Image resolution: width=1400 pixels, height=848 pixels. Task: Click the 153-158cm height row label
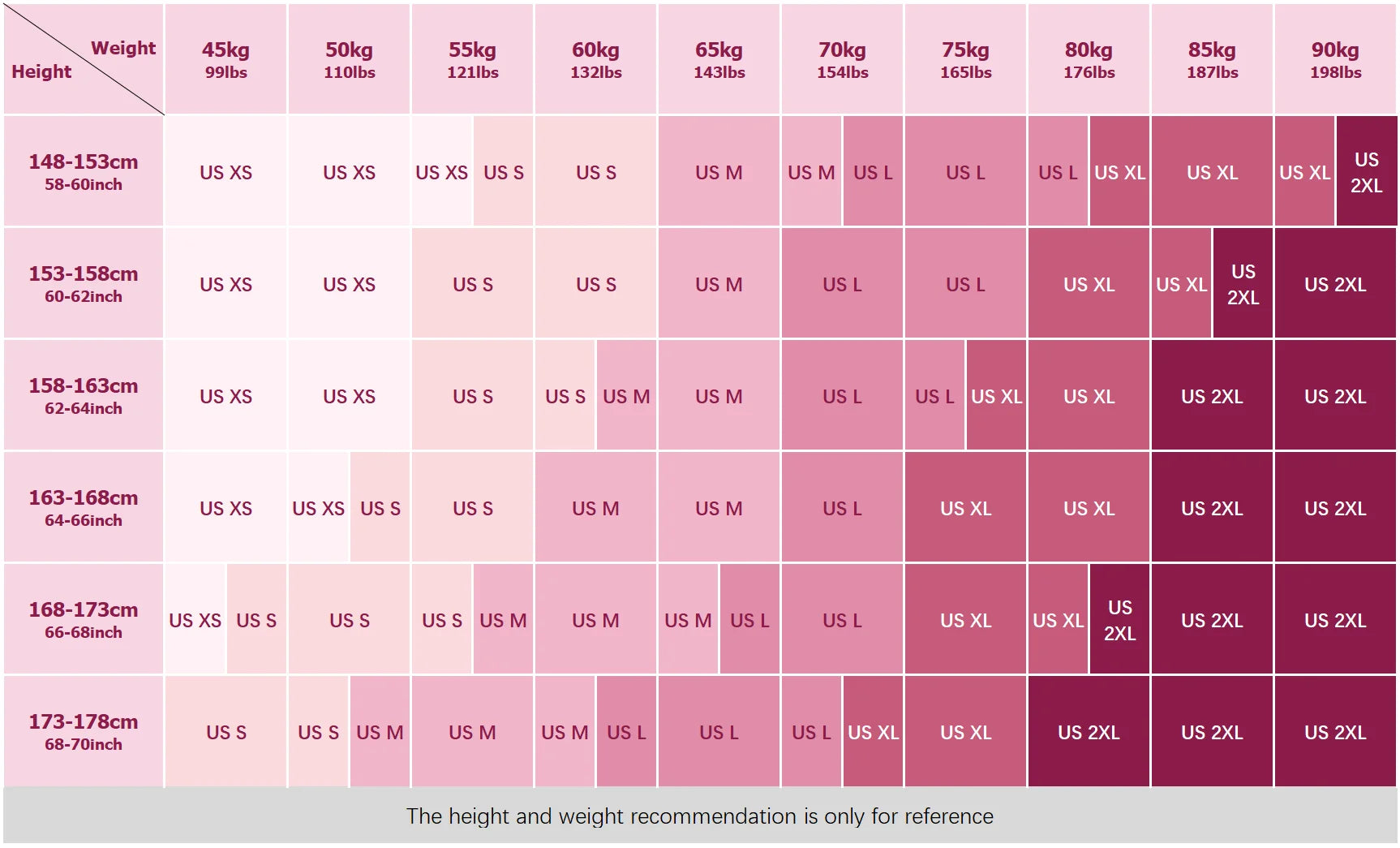tap(84, 283)
